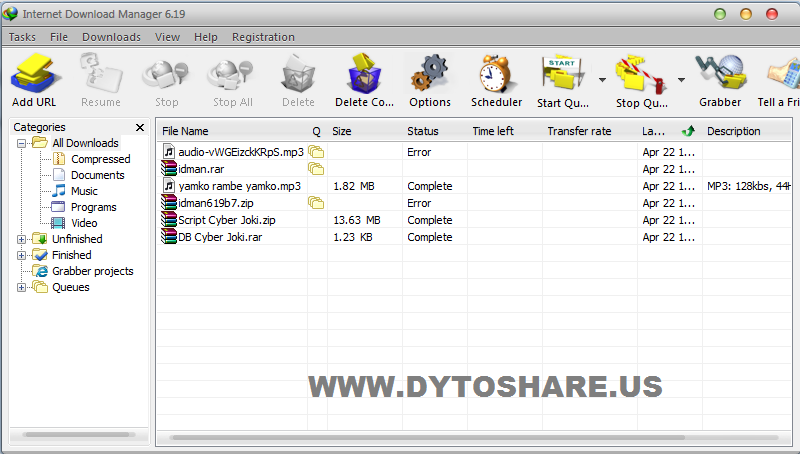
Task: Select Script Cyber Joki.zip file
Action: point(227,220)
